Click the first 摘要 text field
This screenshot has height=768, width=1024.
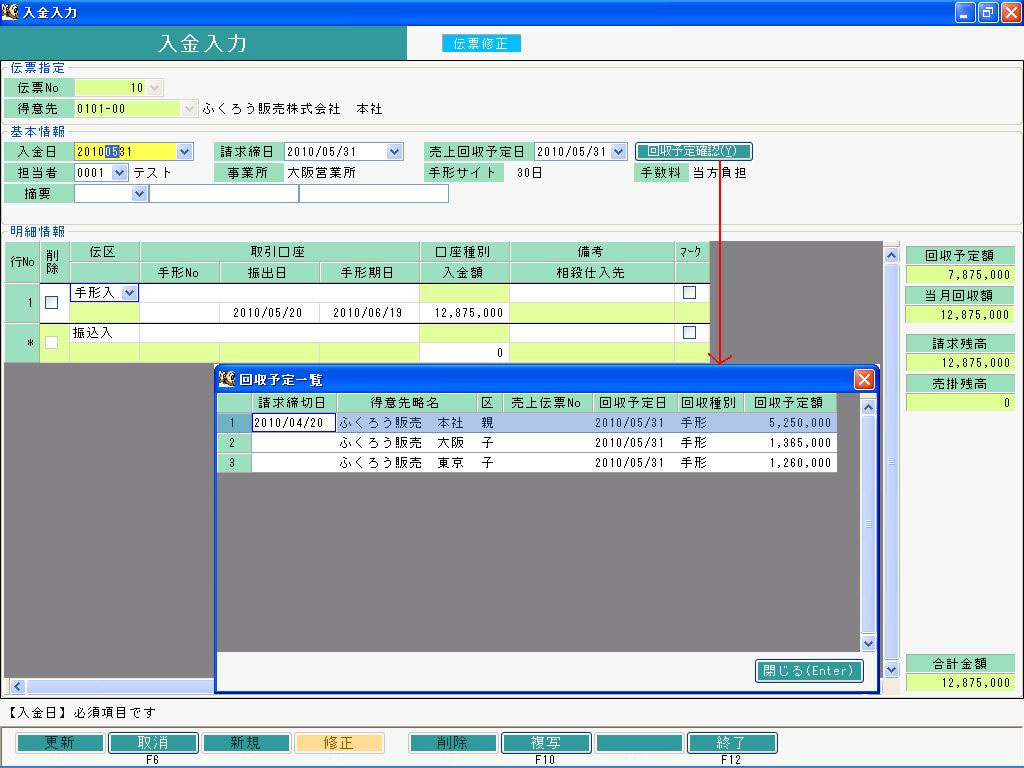click(x=224, y=193)
